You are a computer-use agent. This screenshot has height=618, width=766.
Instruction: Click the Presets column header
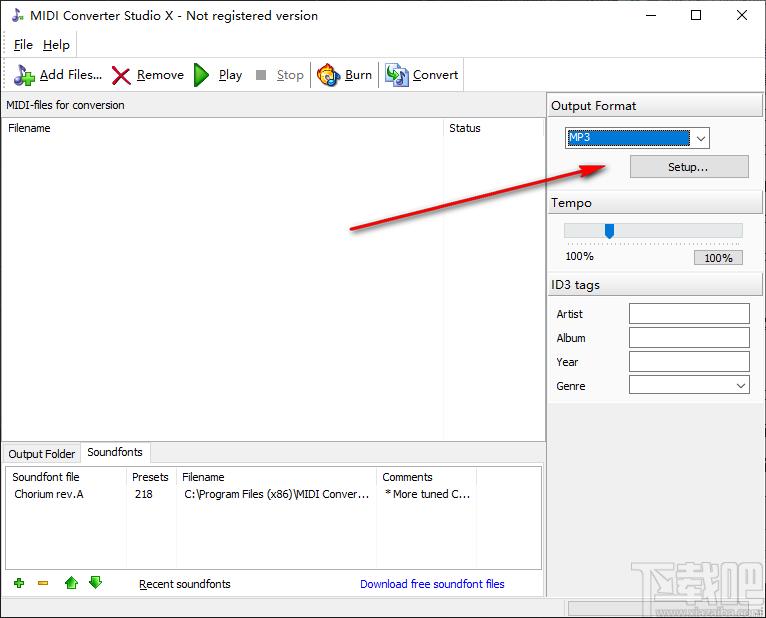[x=150, y=477]
